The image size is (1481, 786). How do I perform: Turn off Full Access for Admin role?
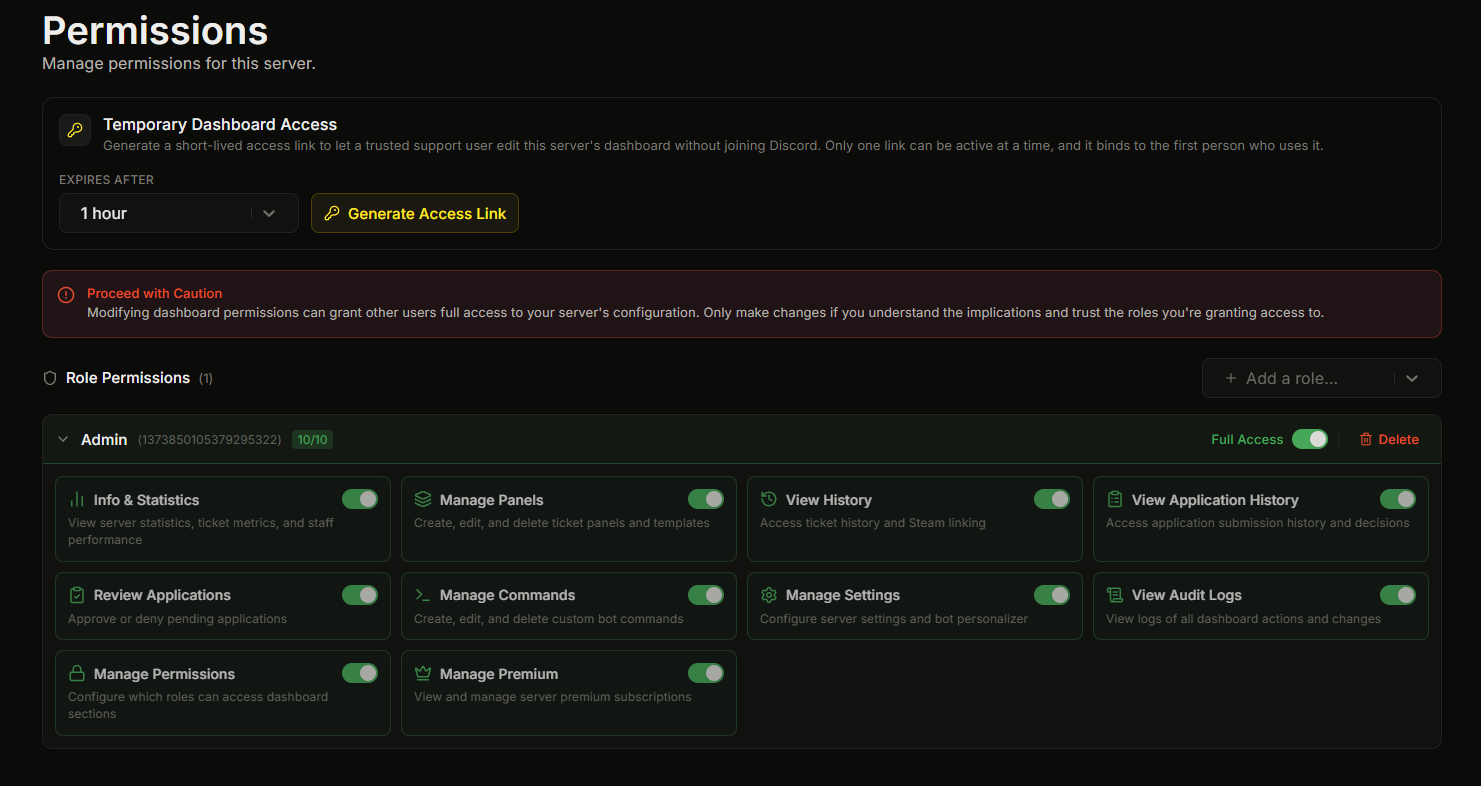1310,439
